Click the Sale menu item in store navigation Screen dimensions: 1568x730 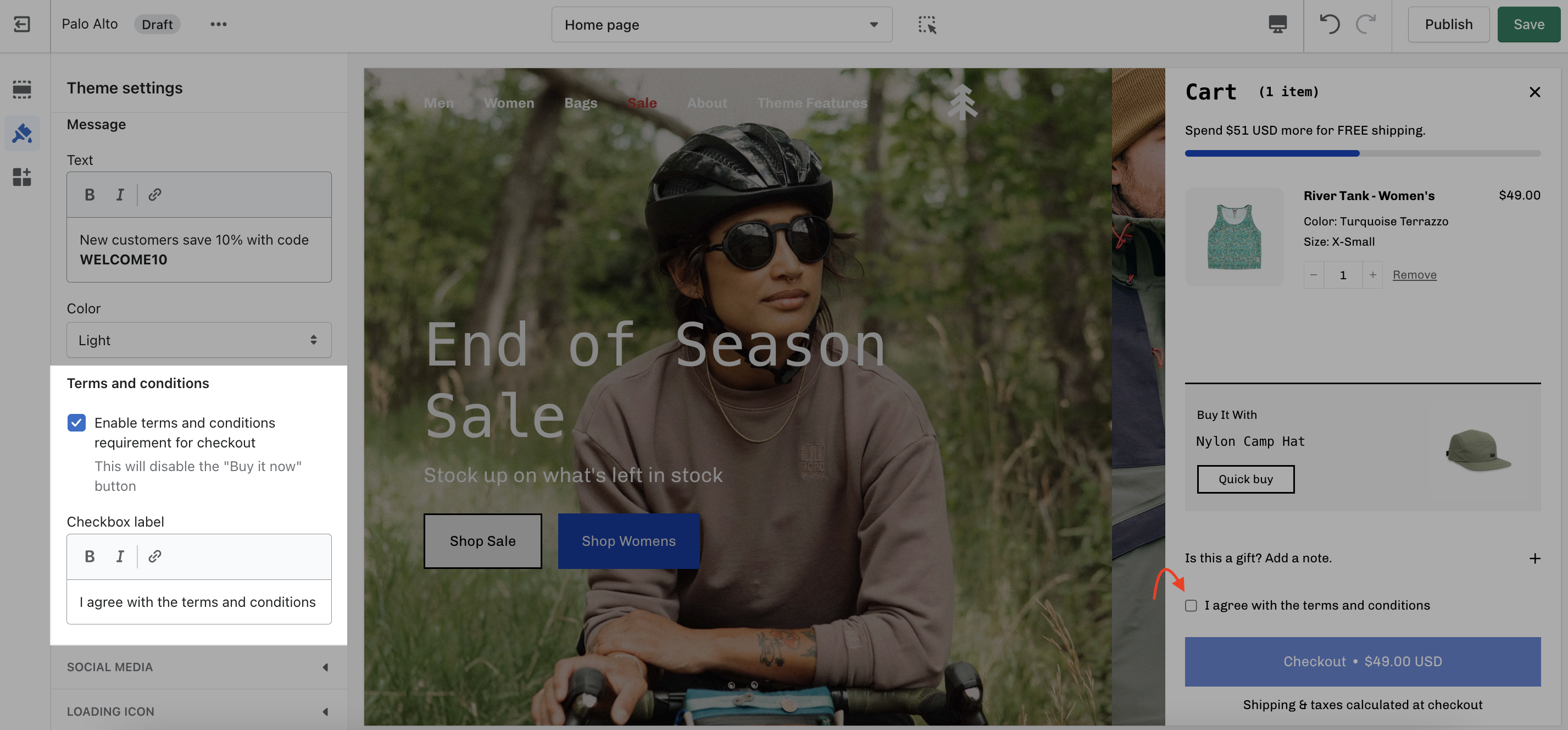pyautogui.click(x=642, y=103)
